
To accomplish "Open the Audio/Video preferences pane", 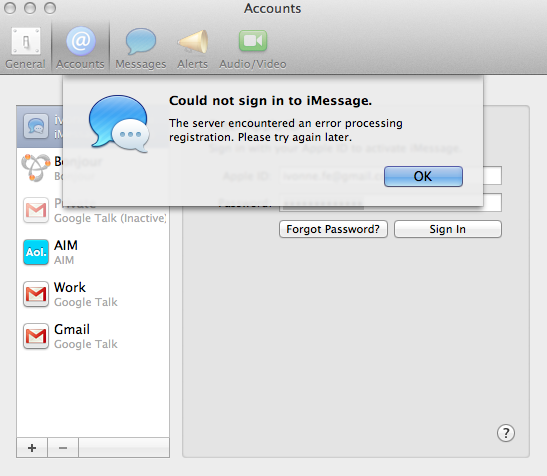I will point(253,48).
